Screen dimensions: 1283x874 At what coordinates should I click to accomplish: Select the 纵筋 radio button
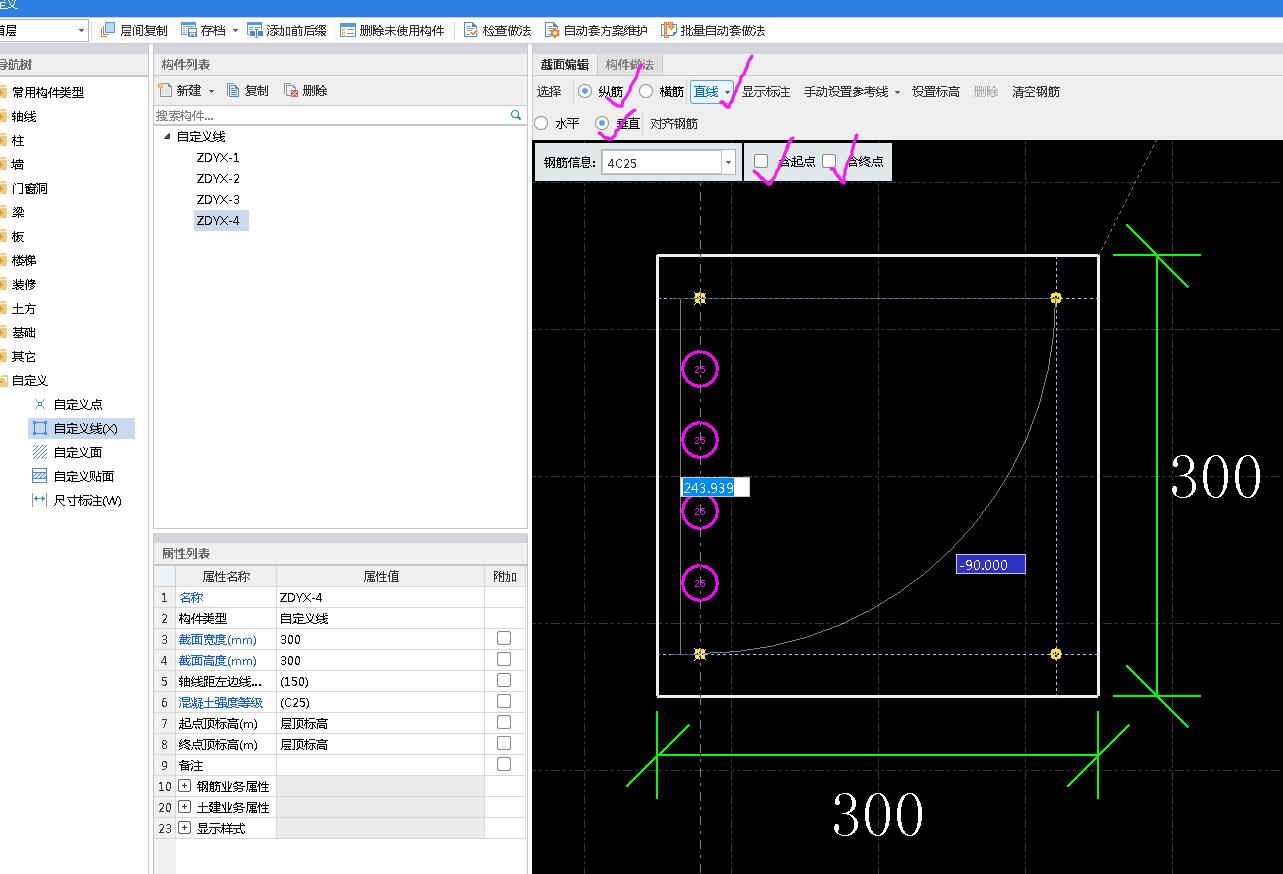coord(585,91)
